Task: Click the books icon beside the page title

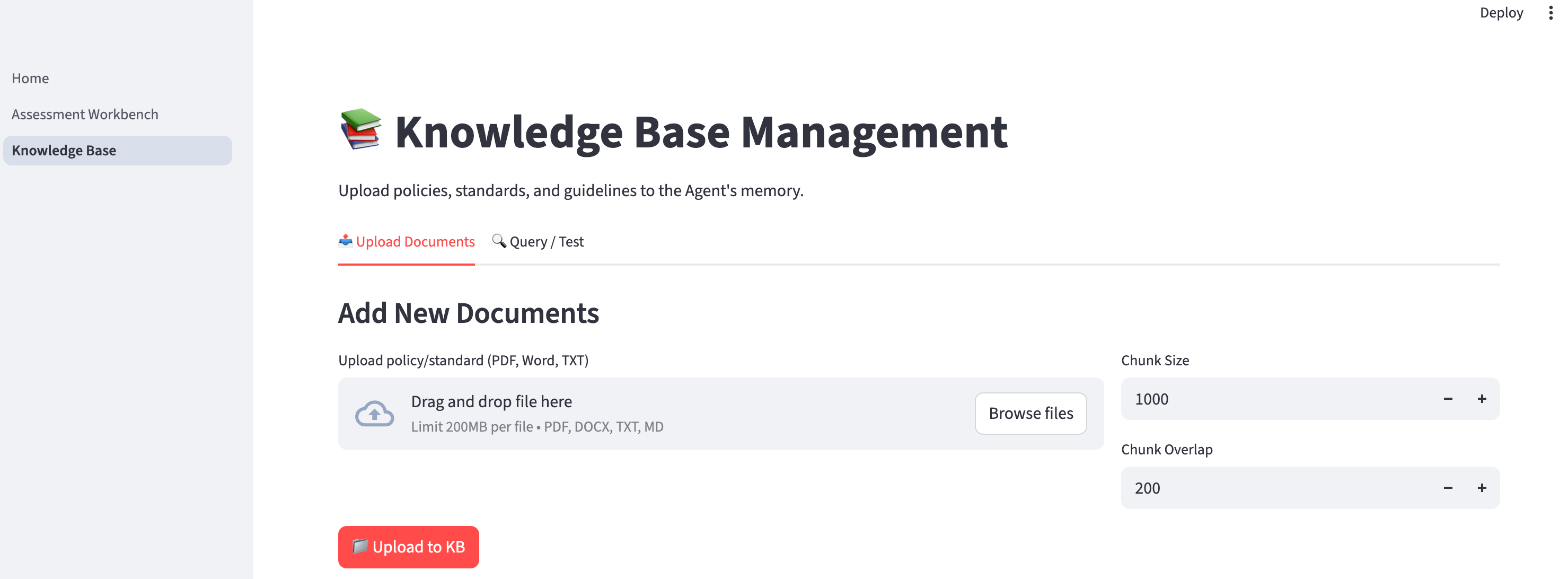Action: pos(361,130)
